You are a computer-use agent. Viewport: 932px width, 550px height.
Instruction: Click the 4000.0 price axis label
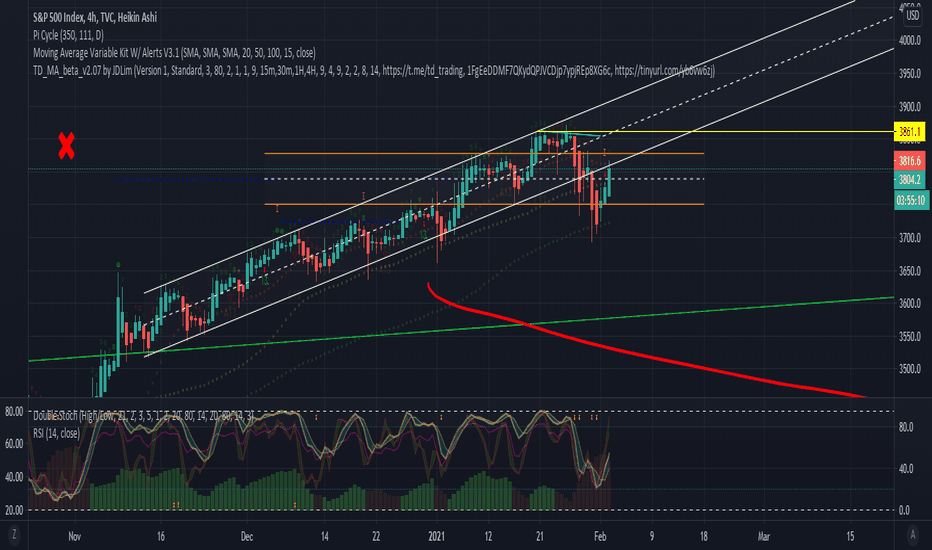[x=909, y=40]
